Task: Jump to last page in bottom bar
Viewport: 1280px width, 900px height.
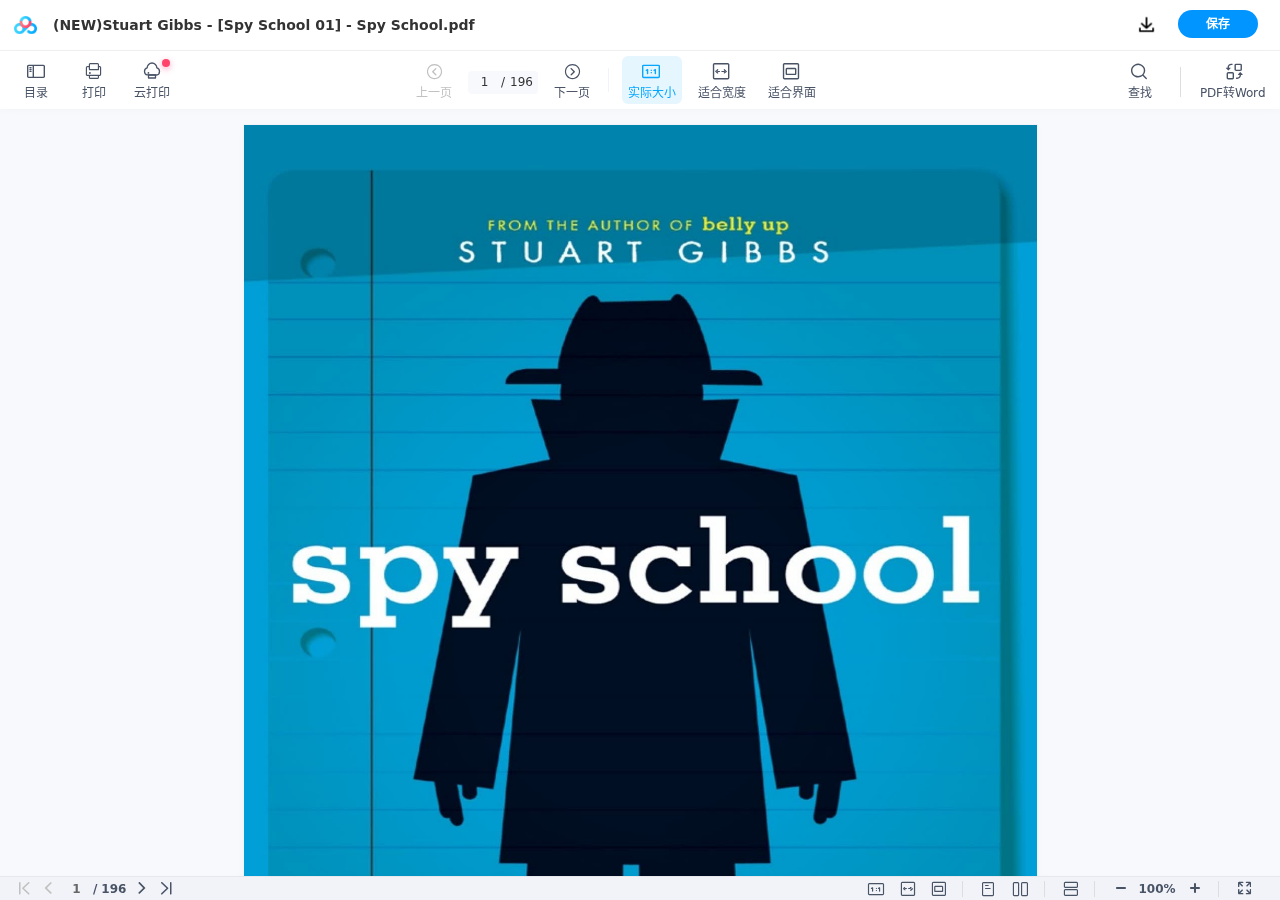Action: click(x=166, y=888)
